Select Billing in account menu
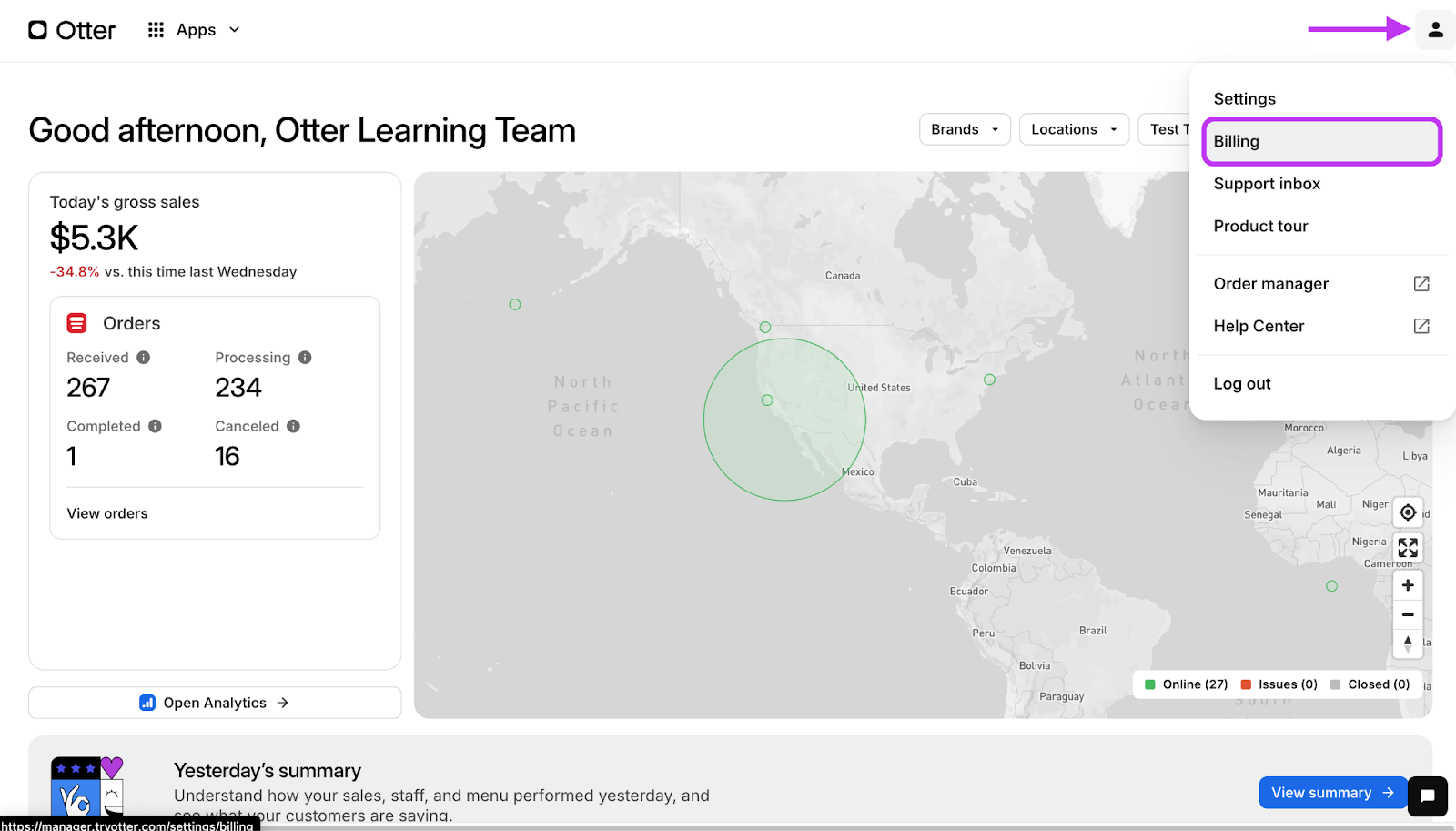The image size is (1456, 831). [x=1321, y=142]
